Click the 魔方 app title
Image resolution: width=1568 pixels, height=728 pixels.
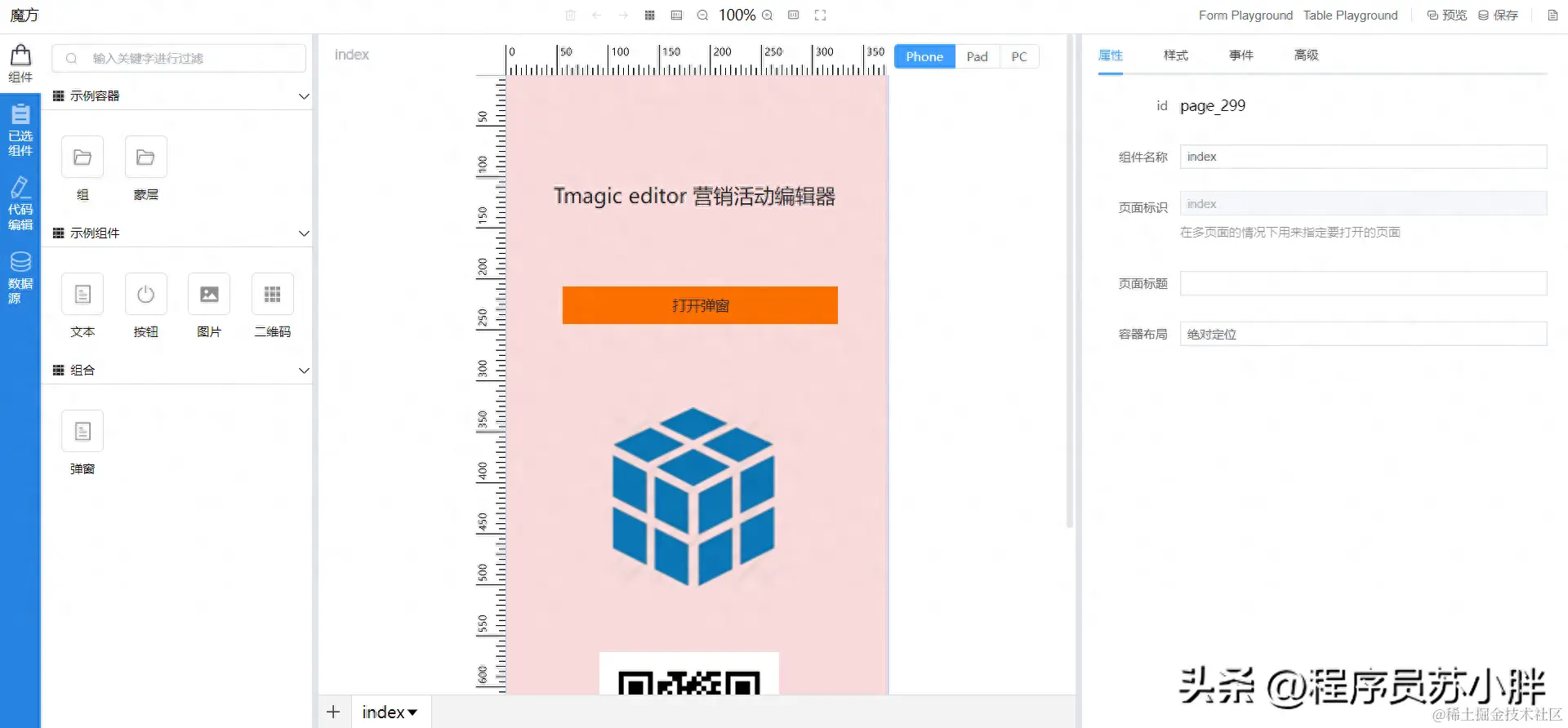tap(24, 16)
